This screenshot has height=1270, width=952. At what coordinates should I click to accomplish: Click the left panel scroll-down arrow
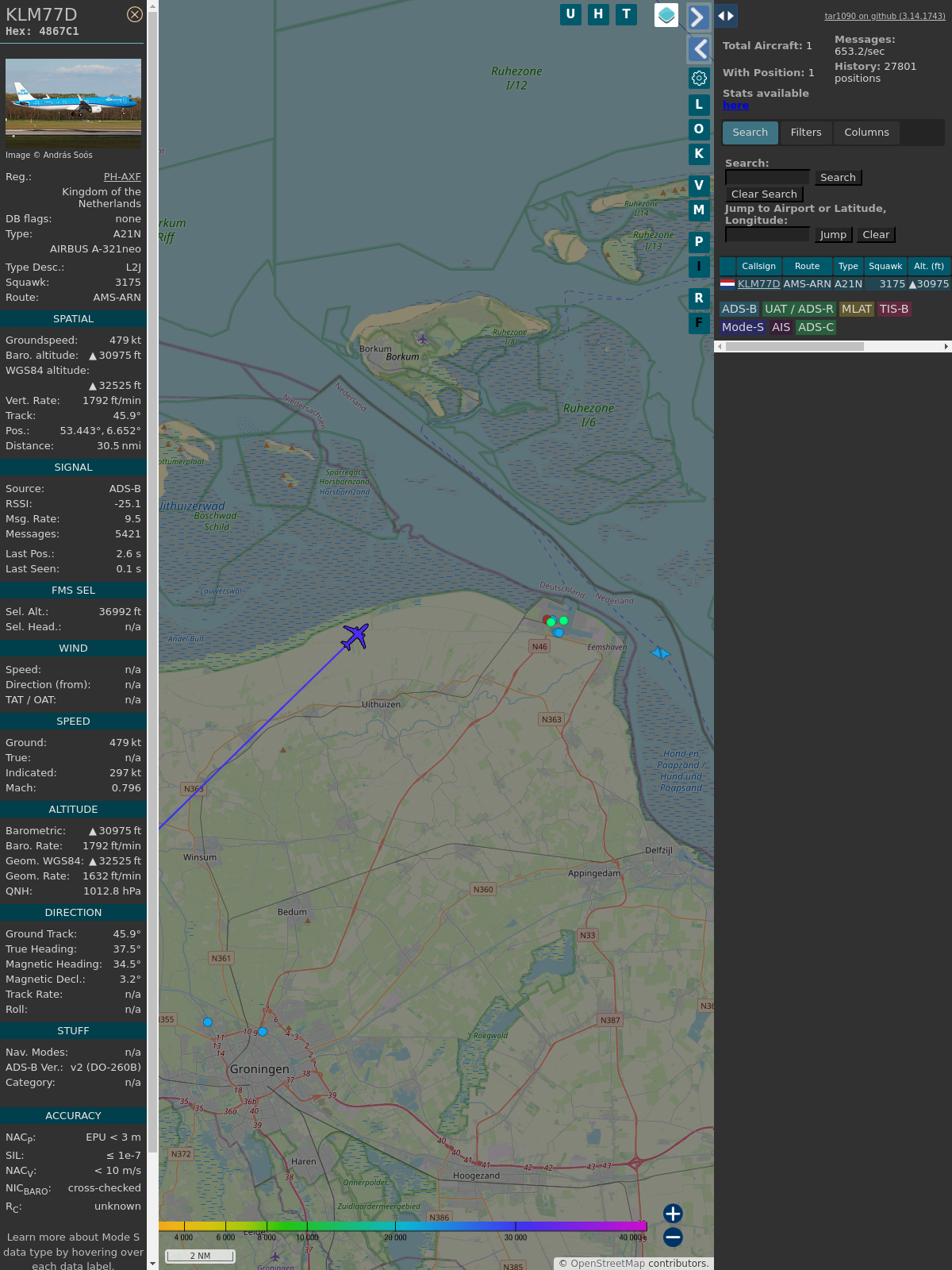point(152,1264)
